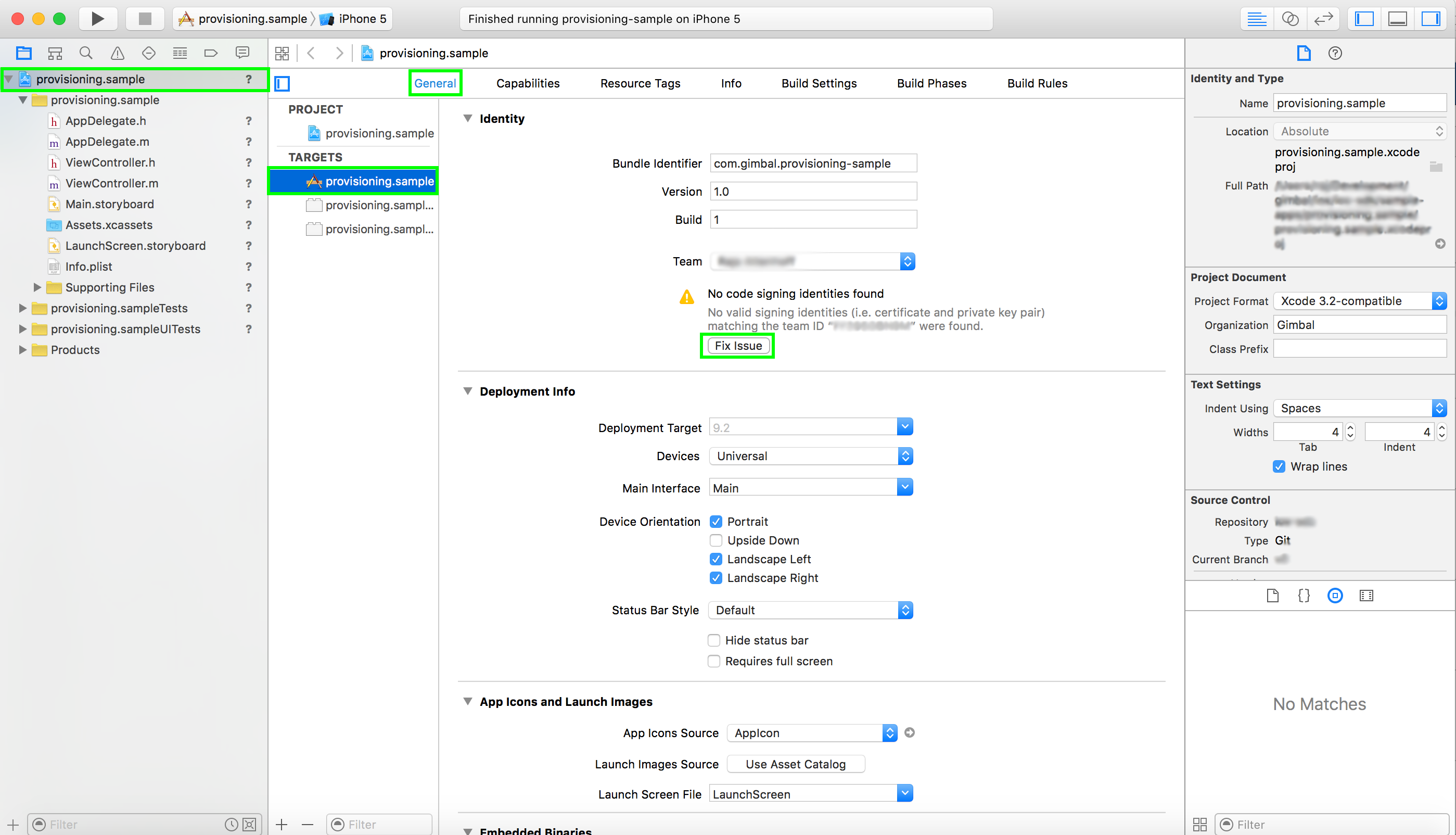Click the Fix Issue button

[x=738, y=346]
